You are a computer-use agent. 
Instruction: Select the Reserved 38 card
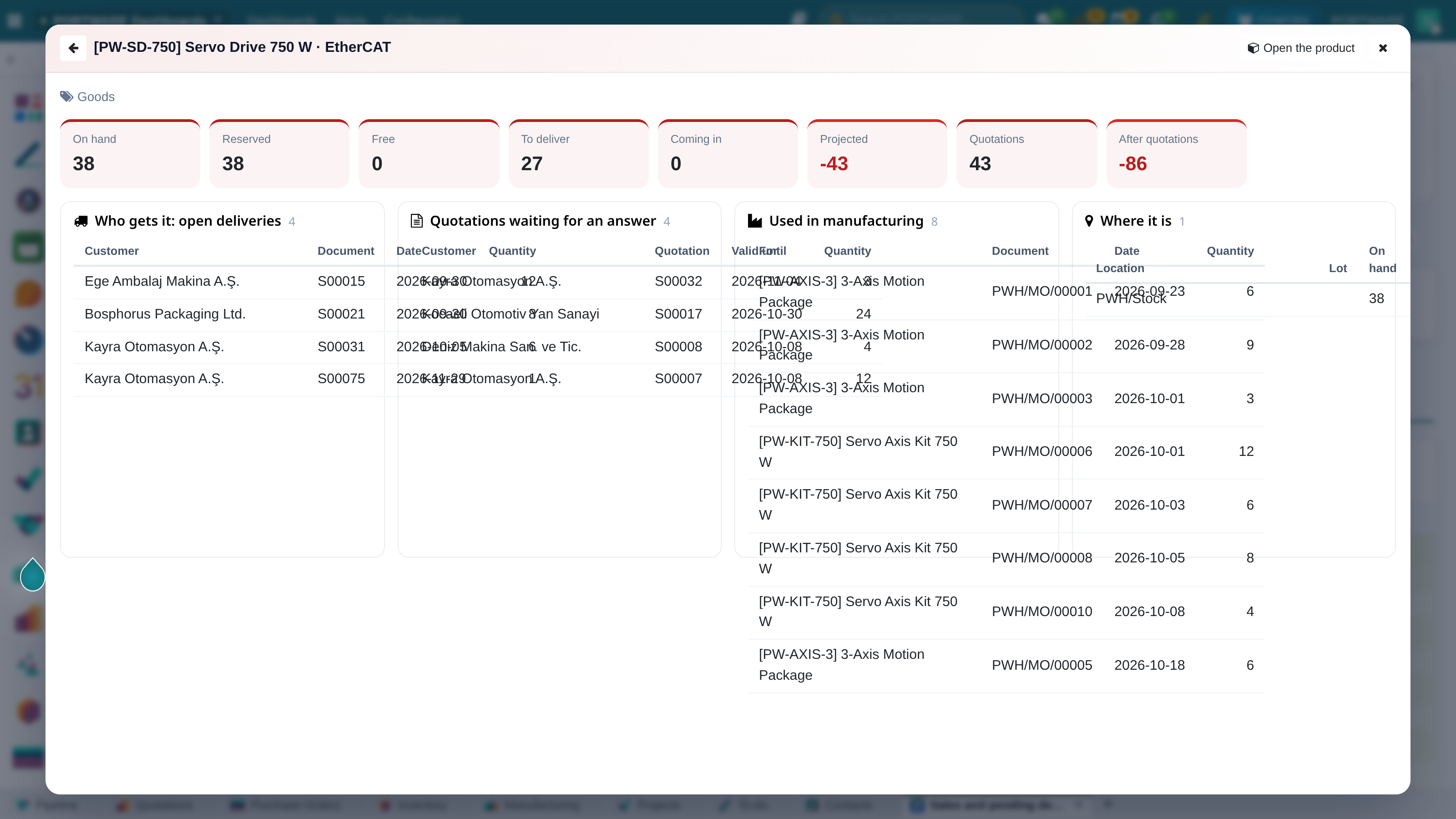click(279, 154)
